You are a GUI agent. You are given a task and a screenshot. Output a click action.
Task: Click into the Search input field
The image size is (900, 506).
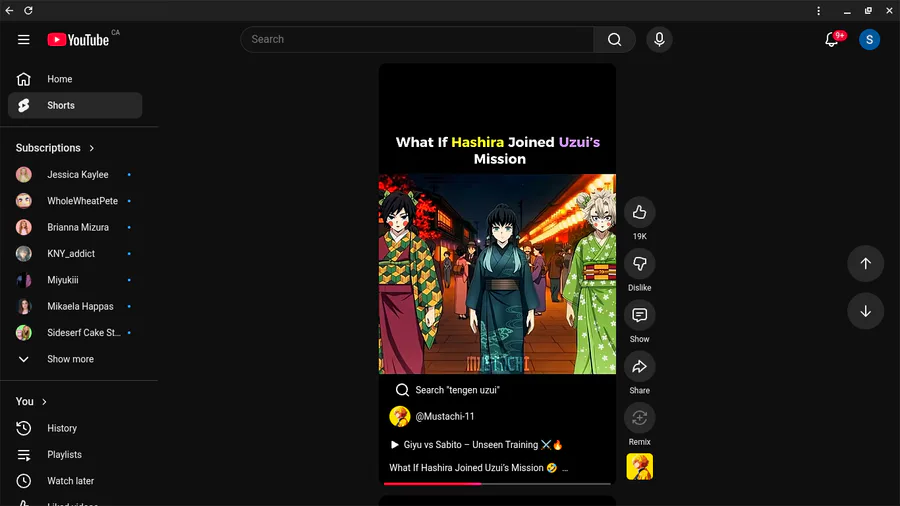click(417, 40)
